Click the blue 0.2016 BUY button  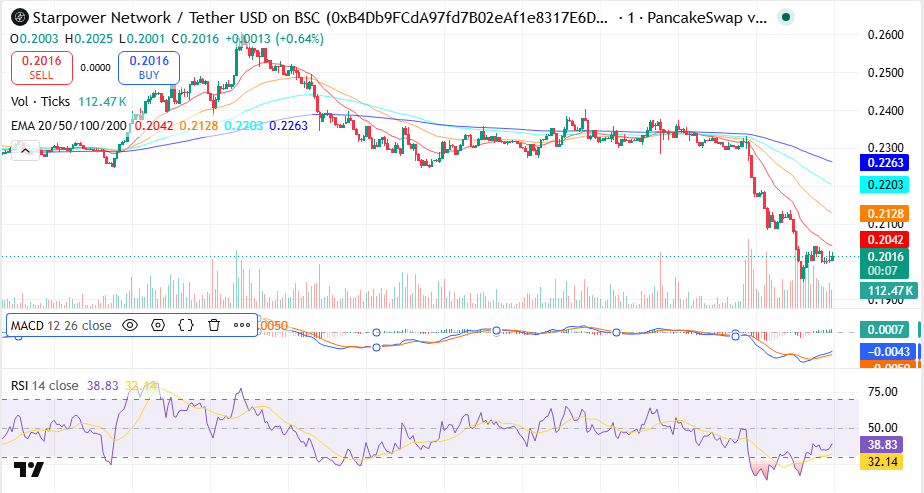(149, 68)
